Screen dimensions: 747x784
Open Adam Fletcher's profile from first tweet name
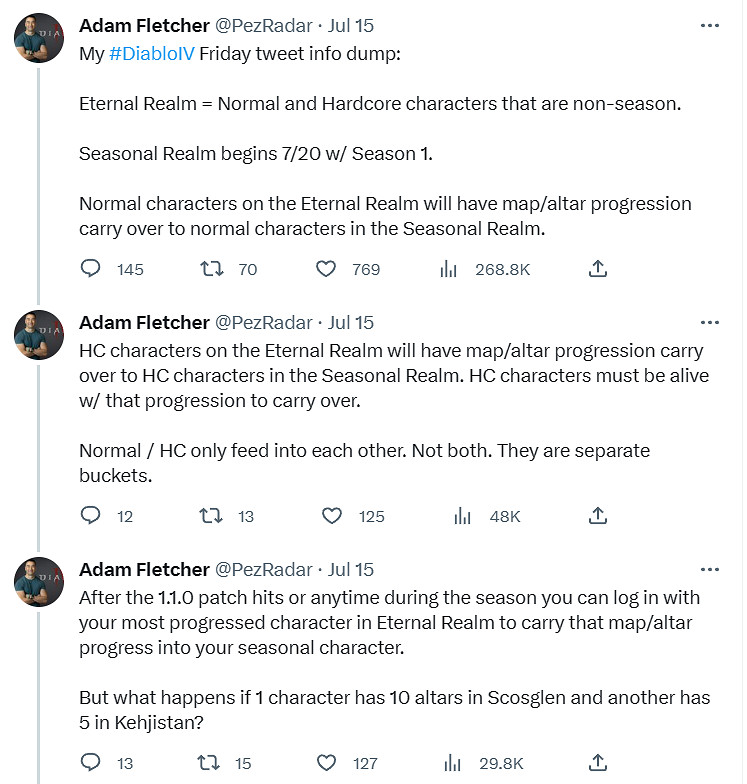[143, 25]
